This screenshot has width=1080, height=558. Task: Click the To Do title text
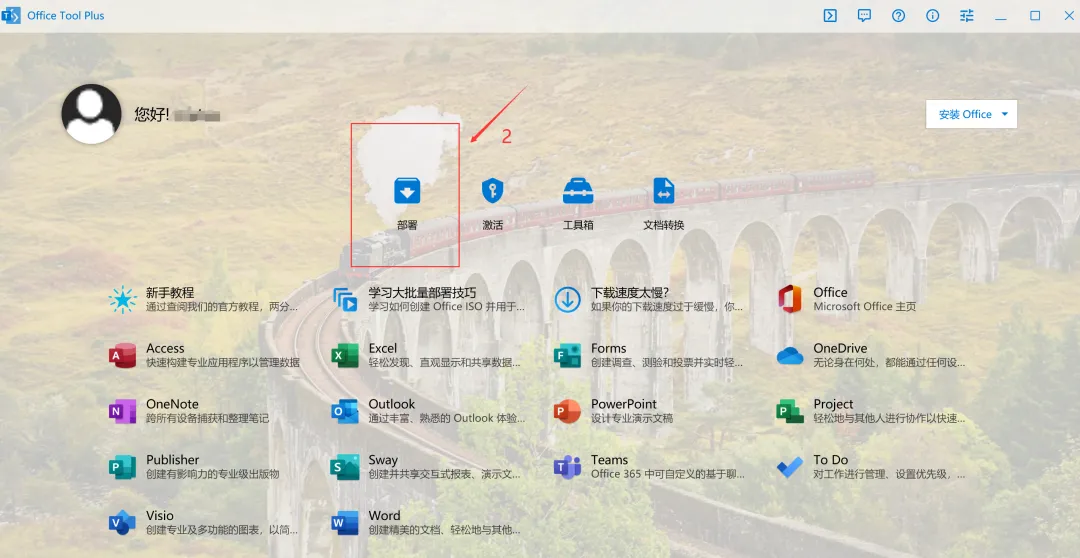click(831, 459)
